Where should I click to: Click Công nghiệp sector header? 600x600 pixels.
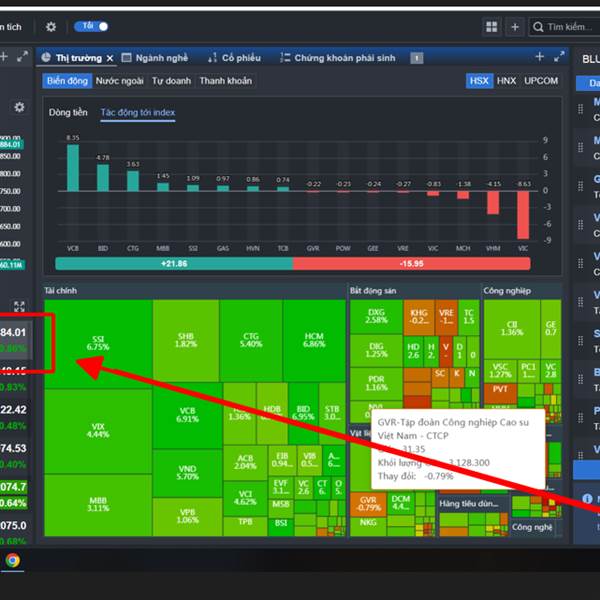[507, 291]
